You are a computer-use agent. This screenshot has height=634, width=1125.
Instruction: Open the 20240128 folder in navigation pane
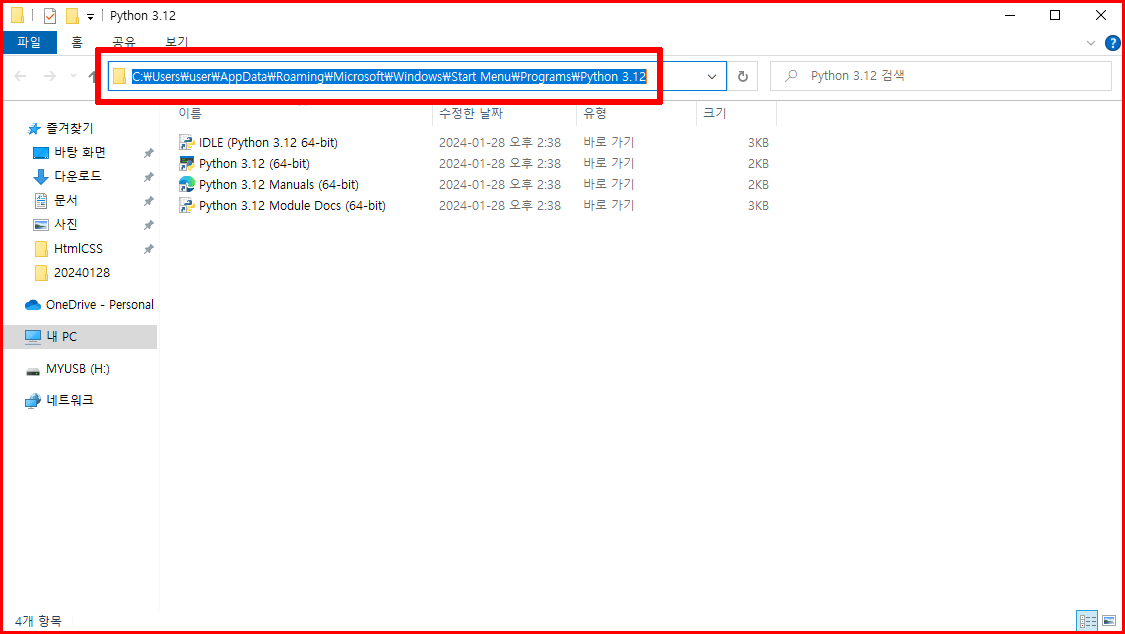(82, 273)
